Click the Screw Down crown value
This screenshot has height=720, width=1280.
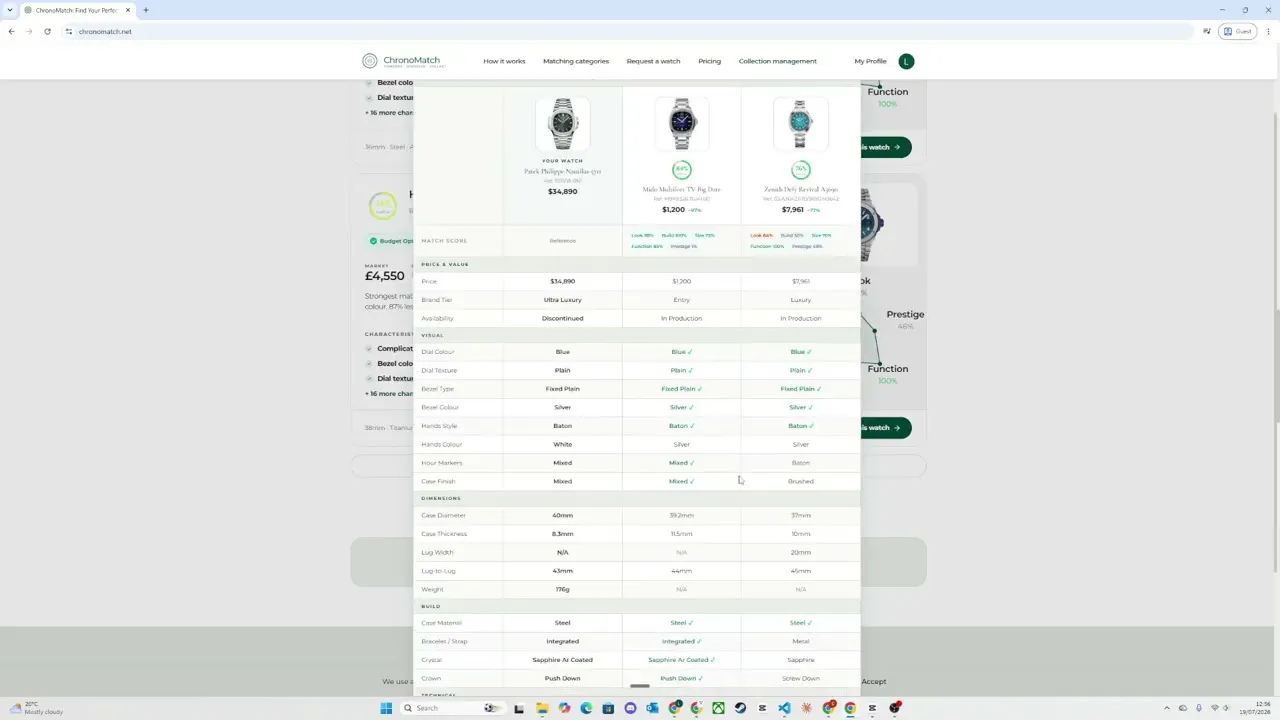pos(800,678)
